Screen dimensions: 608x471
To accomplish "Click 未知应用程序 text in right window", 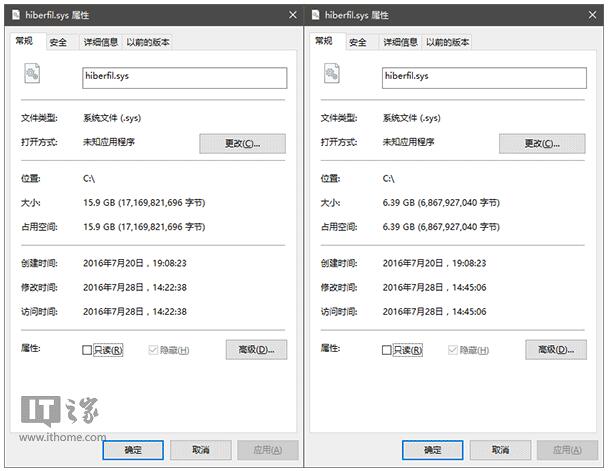I will (409, 142).
